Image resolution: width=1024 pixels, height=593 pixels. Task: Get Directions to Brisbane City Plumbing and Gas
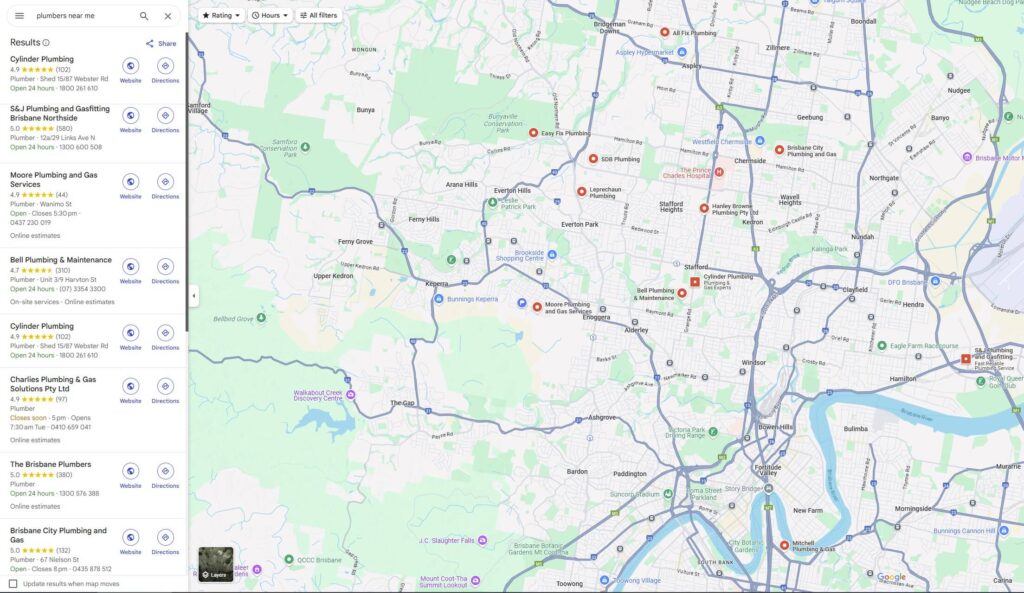tap(165, 541)
